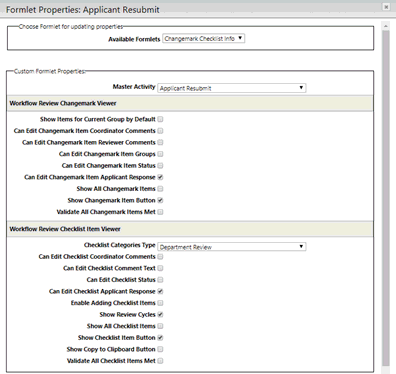Uncheck Can Edit Changemark Item Applicant Response
This screenshot has width=396, height=374.
point(160,177)
